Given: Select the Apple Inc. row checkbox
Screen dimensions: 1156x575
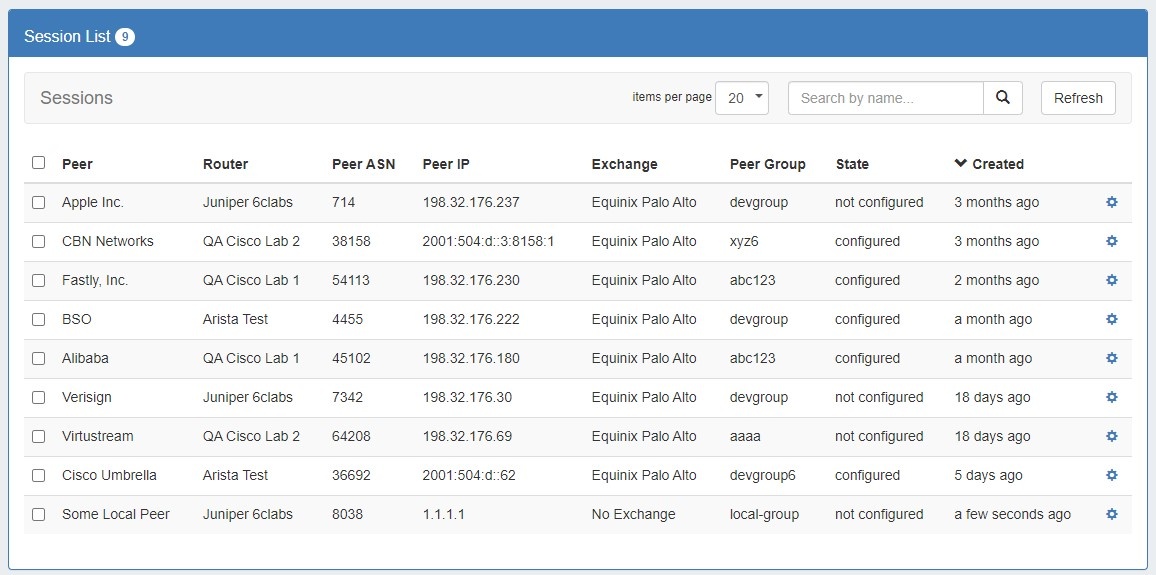Looking at the screenshot, I should point(38,202).
